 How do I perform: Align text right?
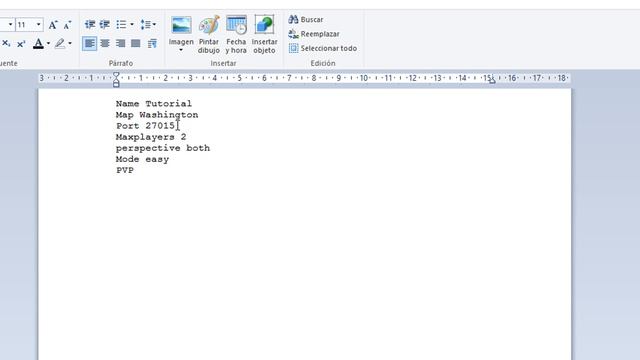pyautogui.click(x=120, y=43)
